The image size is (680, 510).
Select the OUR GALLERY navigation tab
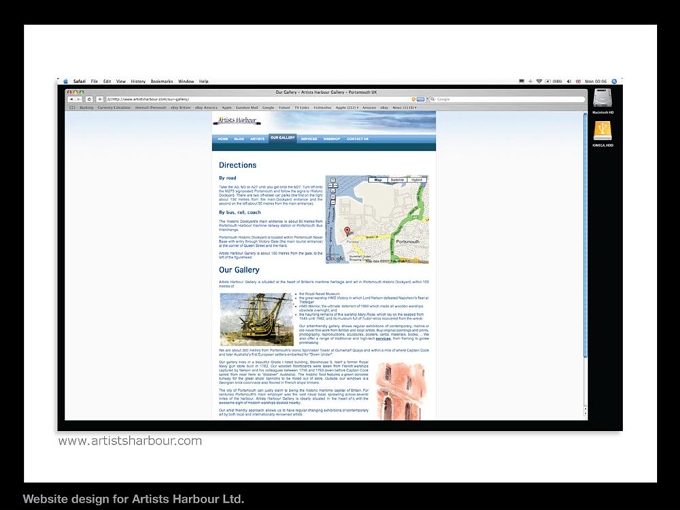pyautogui.click(x=283, y=138)
